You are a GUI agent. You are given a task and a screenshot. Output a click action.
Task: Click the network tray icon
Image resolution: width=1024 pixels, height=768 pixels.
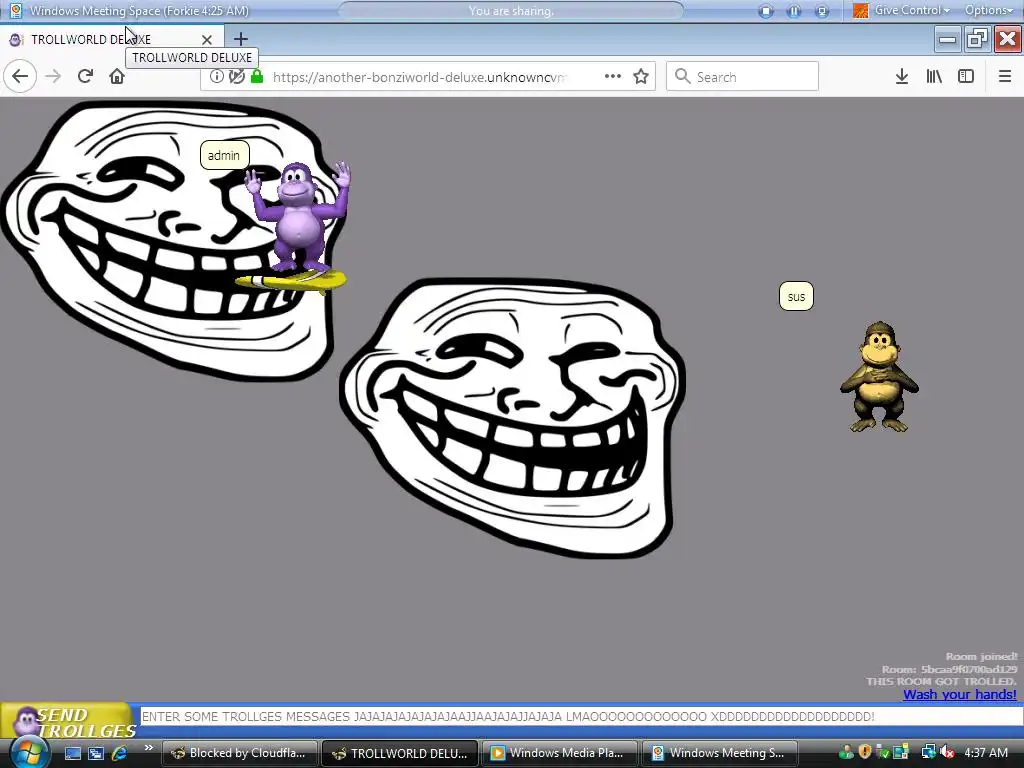pyautogui.click(x=928, y=753)
